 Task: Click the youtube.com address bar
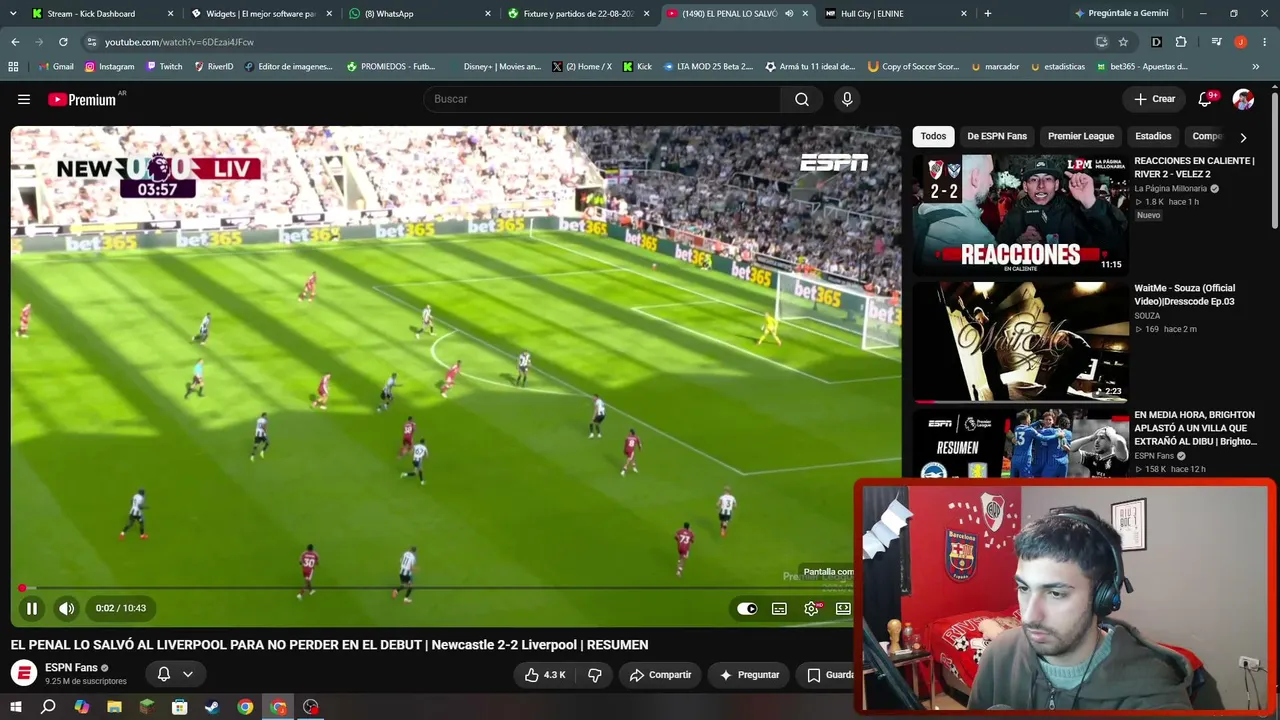590,42
